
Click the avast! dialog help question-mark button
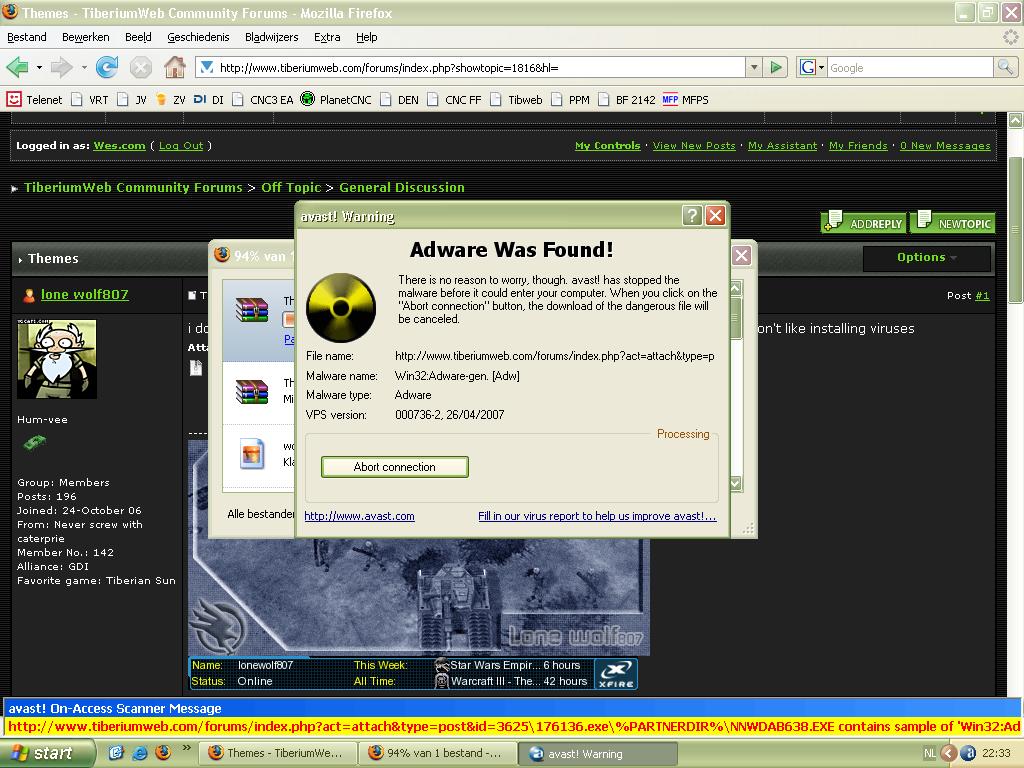point(692,216)
